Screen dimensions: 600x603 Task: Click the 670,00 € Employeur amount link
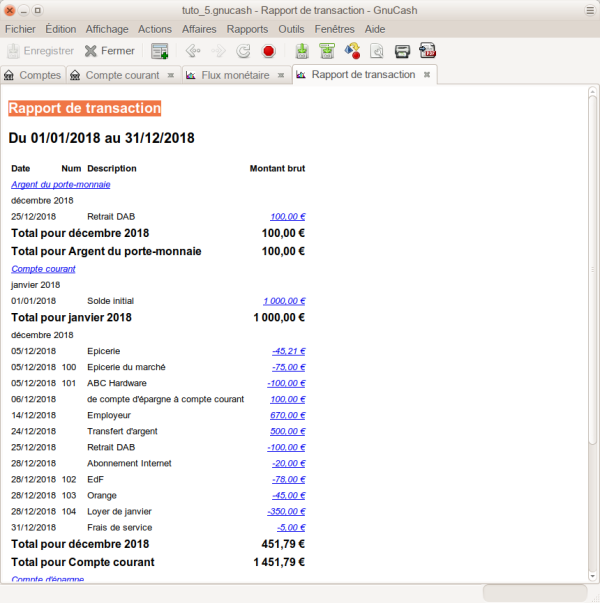(x=287, y=415)
